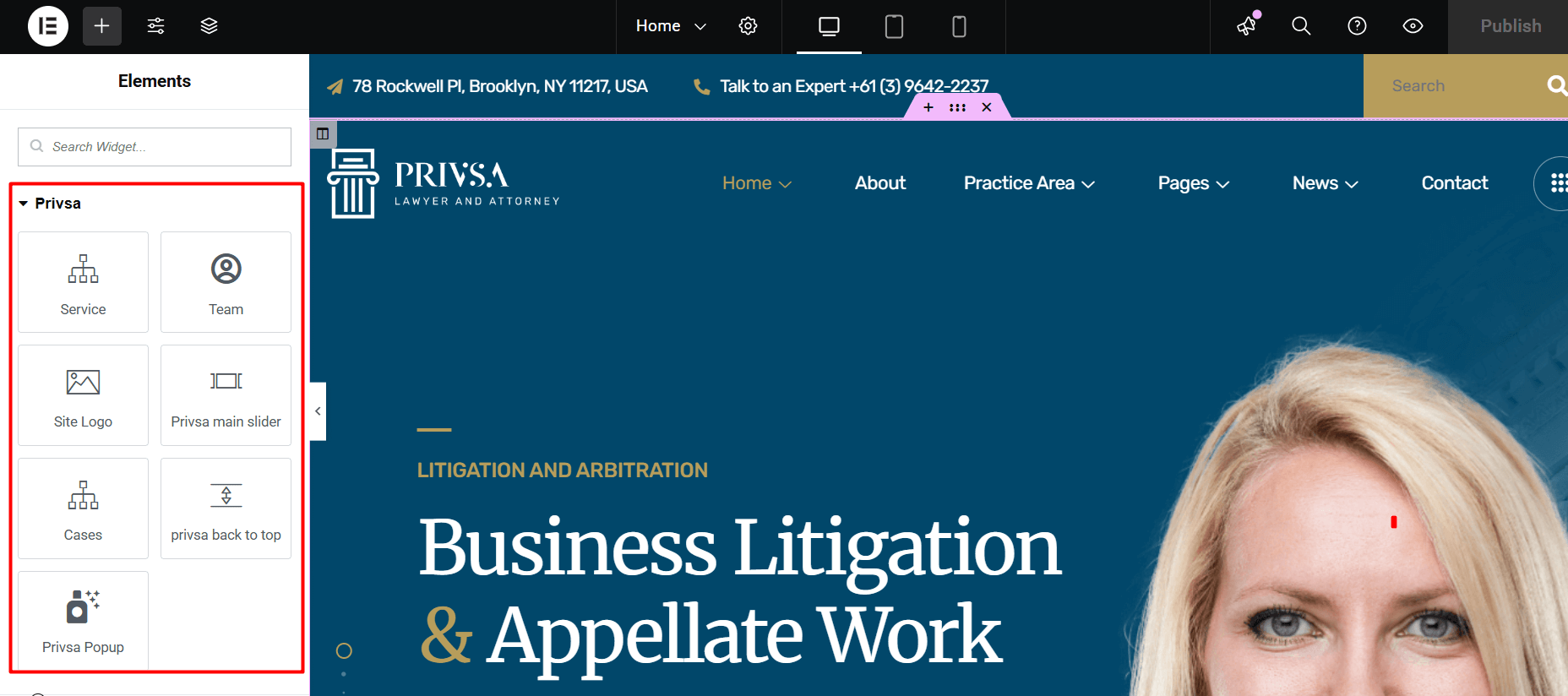Open Site Settings sliders icon
Image resolution: width=1568 pixels, height=696 pixels.
click(155, 26)
